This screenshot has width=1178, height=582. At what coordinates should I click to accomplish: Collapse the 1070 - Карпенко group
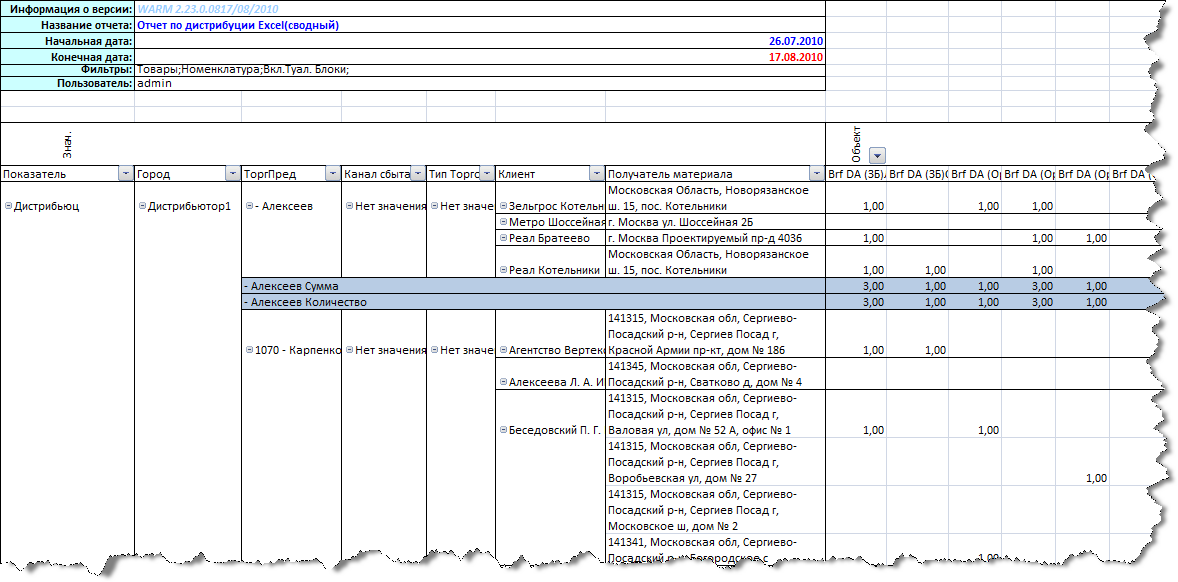tap(249, 350)
